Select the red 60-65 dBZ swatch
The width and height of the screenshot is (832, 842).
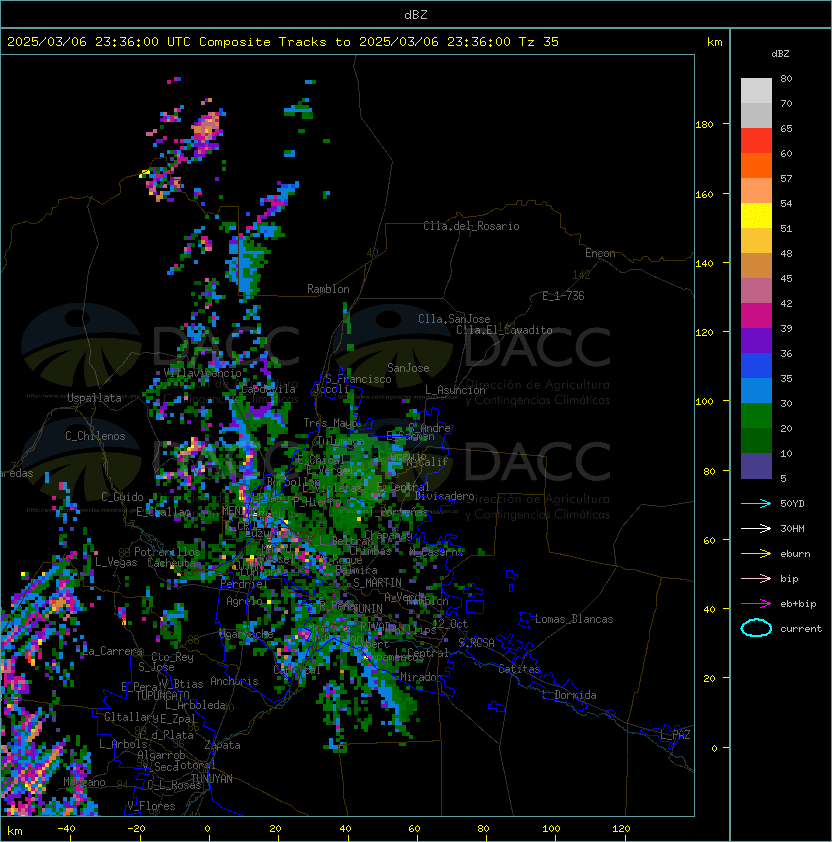point(756,141)
